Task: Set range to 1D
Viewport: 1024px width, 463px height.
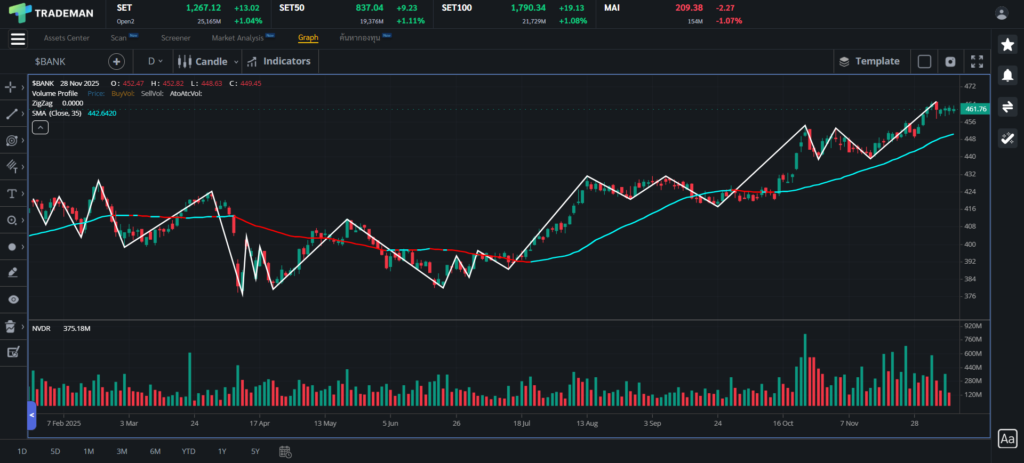Action: coord(22,451)
